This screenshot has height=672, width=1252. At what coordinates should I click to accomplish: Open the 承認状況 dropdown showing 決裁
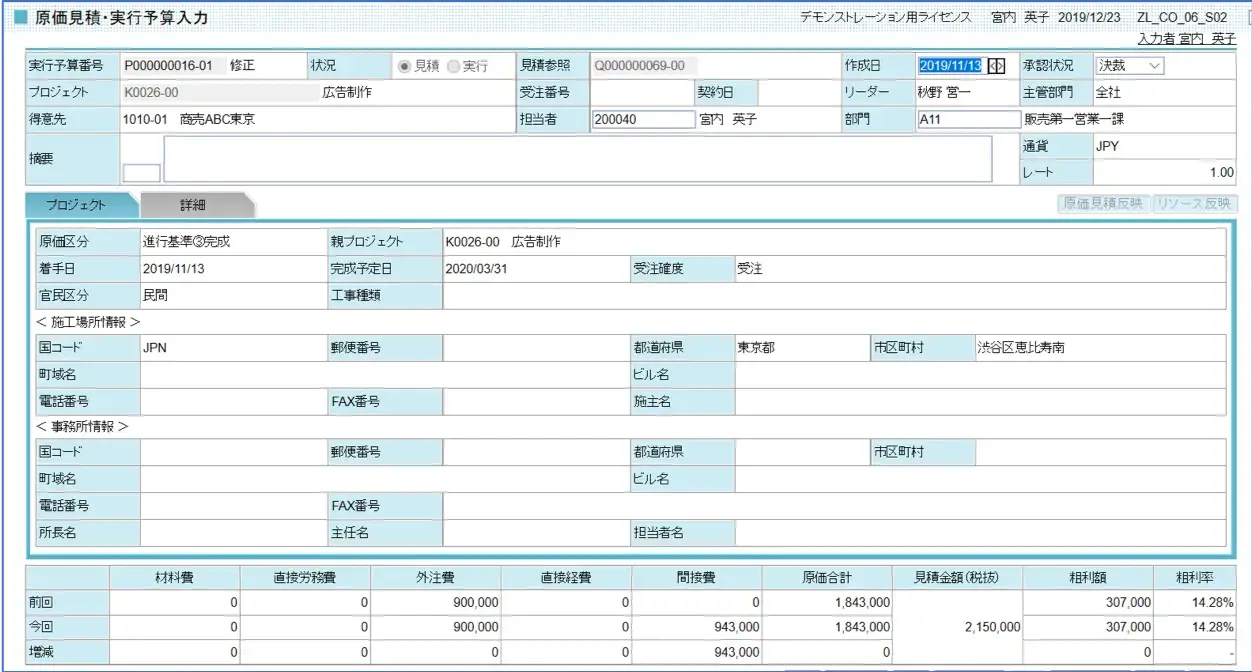click(1130, 66)
